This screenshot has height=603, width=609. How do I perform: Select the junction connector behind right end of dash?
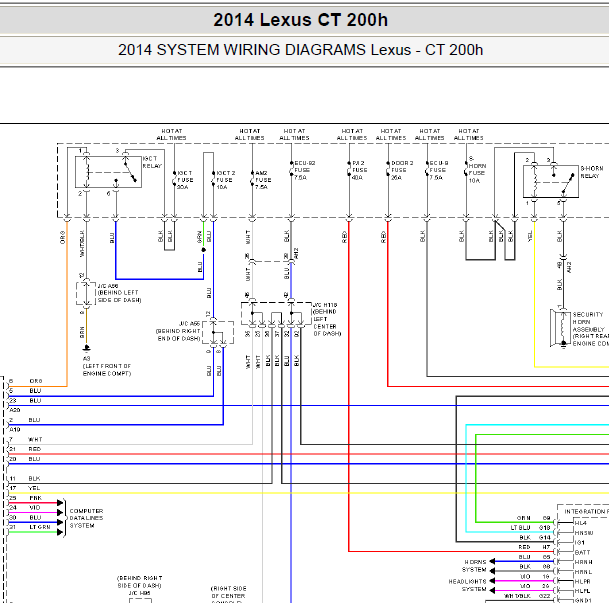coord(218,332)
